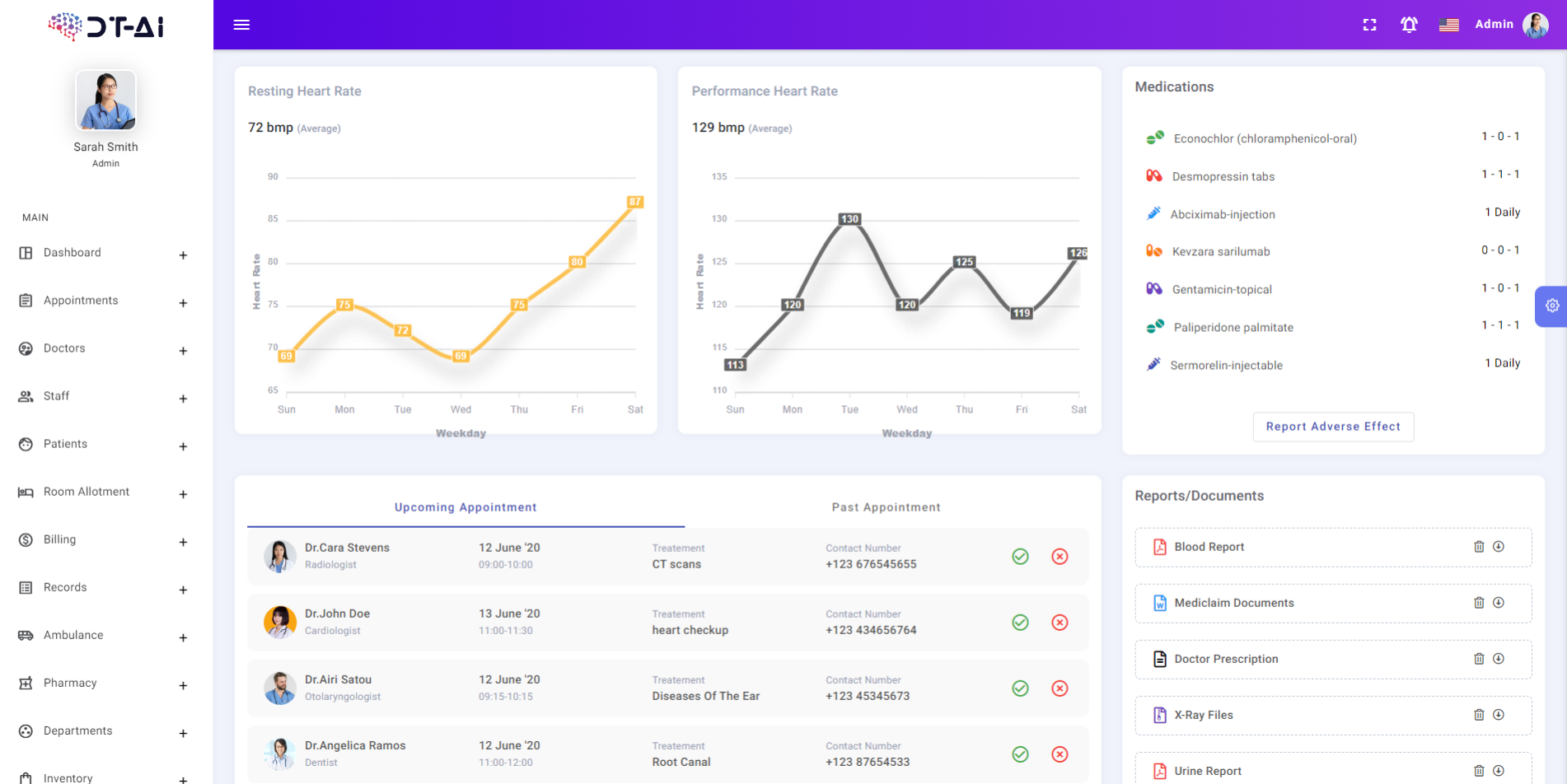Open the Doctor Prescription link
This screenshot has height=784, width=1567.
pyautogui.click(x=1226, y=659)
